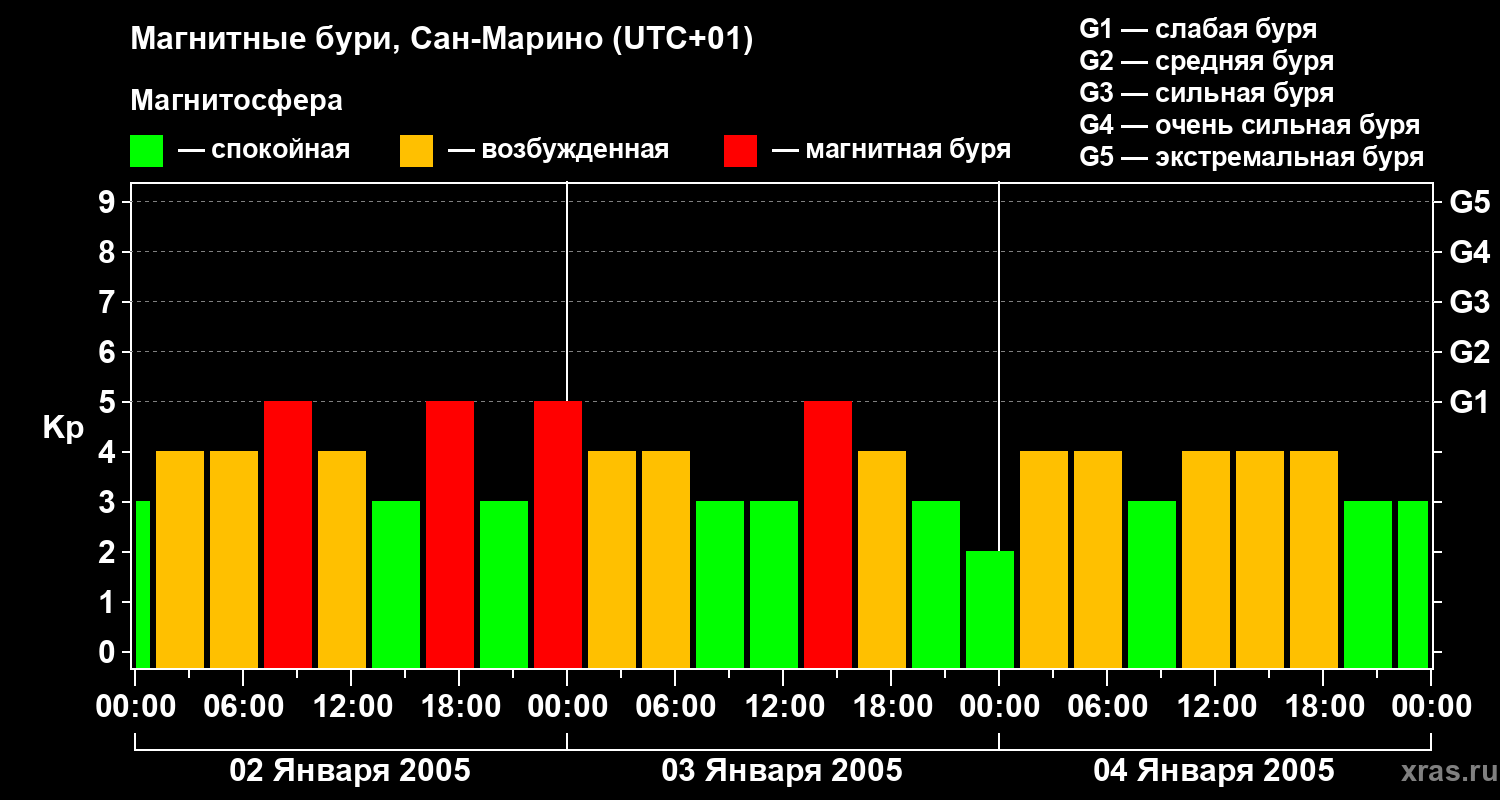Click the right-axis "G1" scale label
Image resolution: width=1500 pixels, height=800 pixels.
(x=1469, y=402)
